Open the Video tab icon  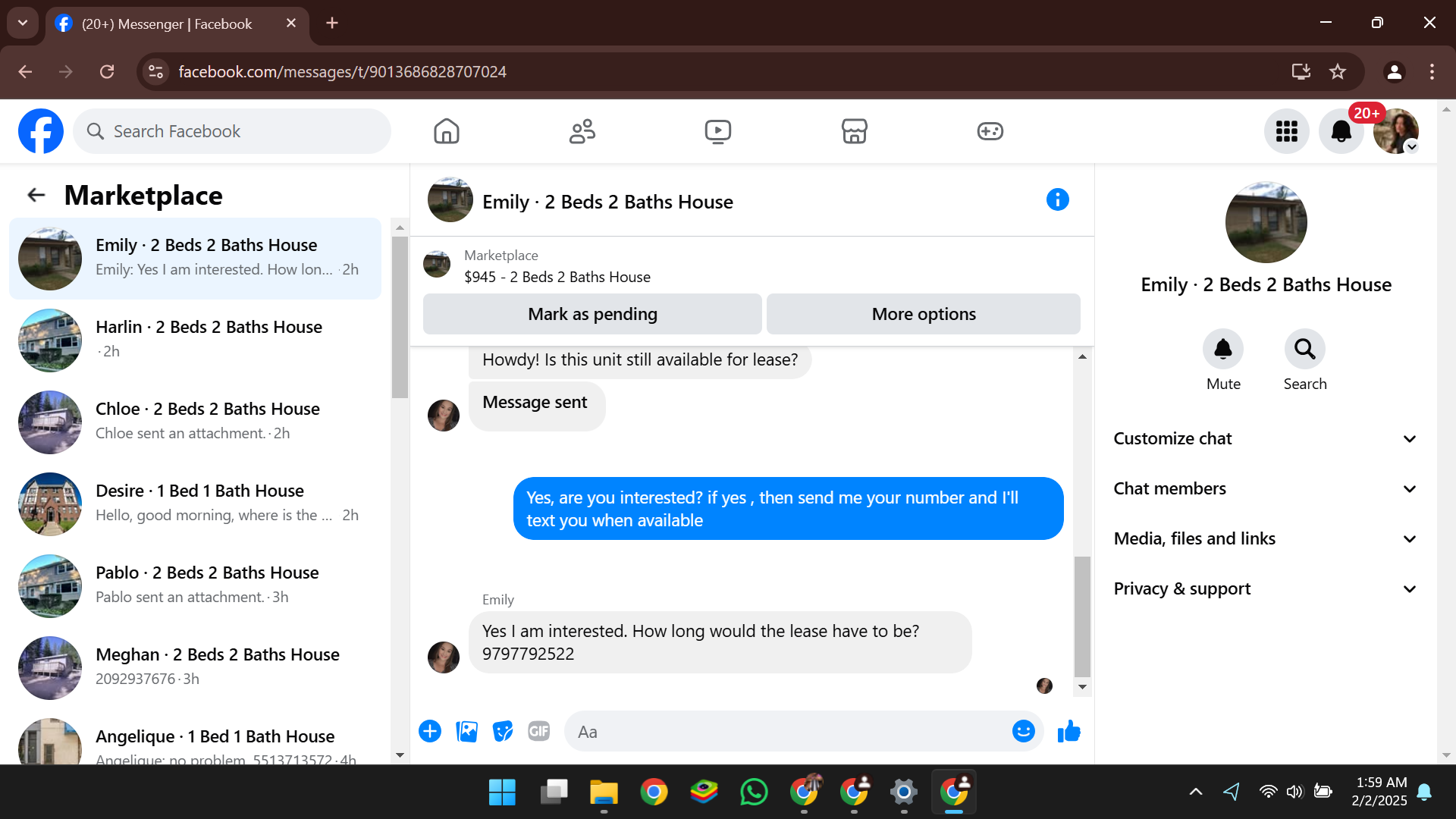click(x=717, y=131)
